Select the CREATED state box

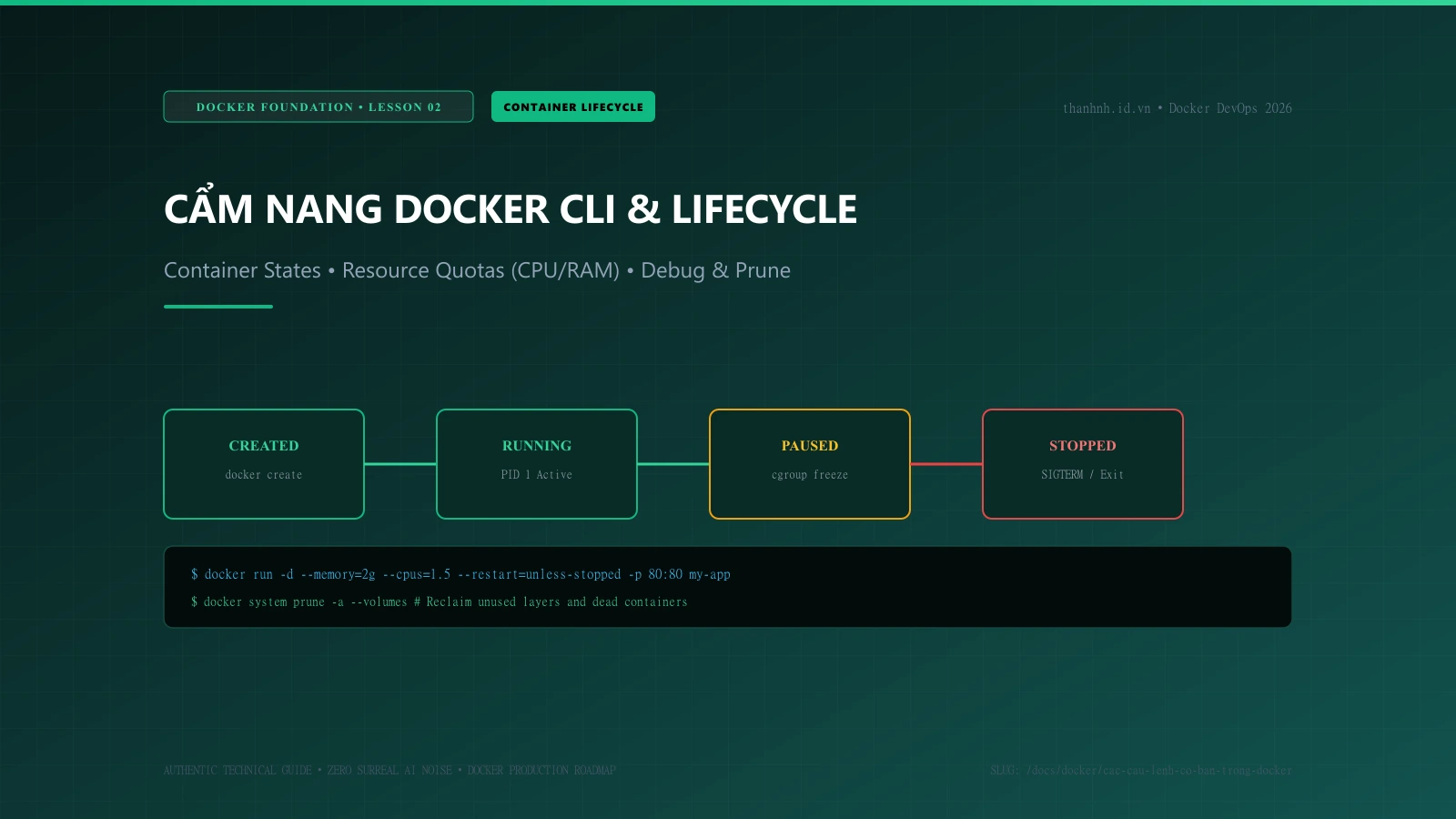[x=264, y=464]
